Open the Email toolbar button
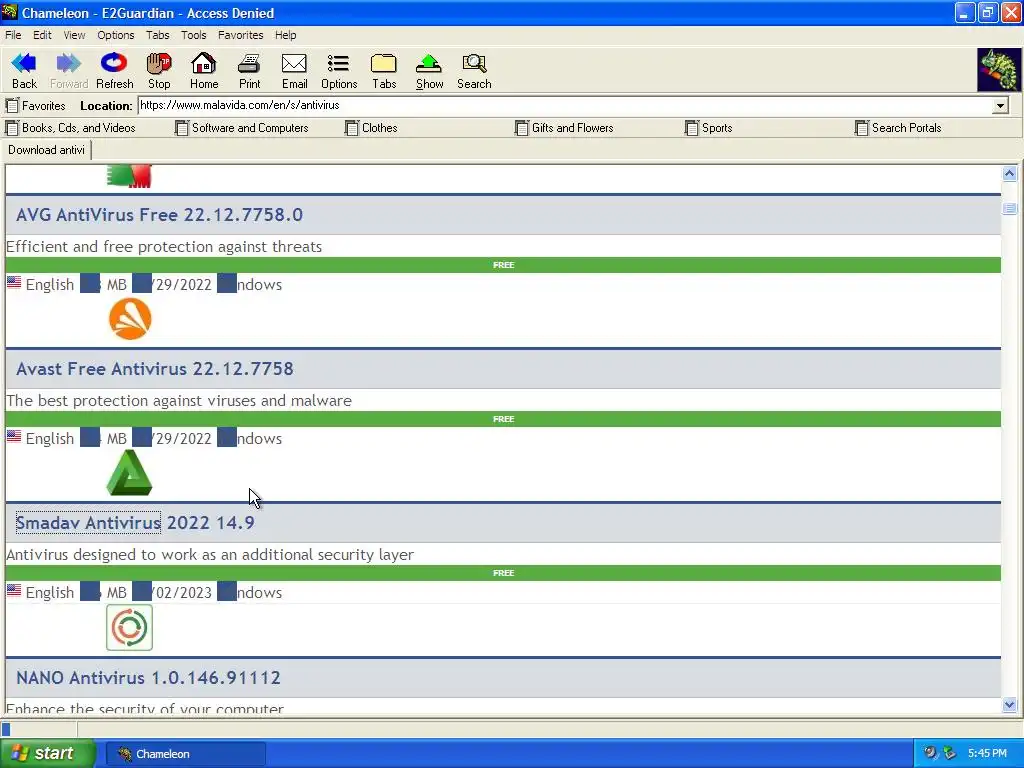The image size is (1024, 768). [x=294, y=71]
